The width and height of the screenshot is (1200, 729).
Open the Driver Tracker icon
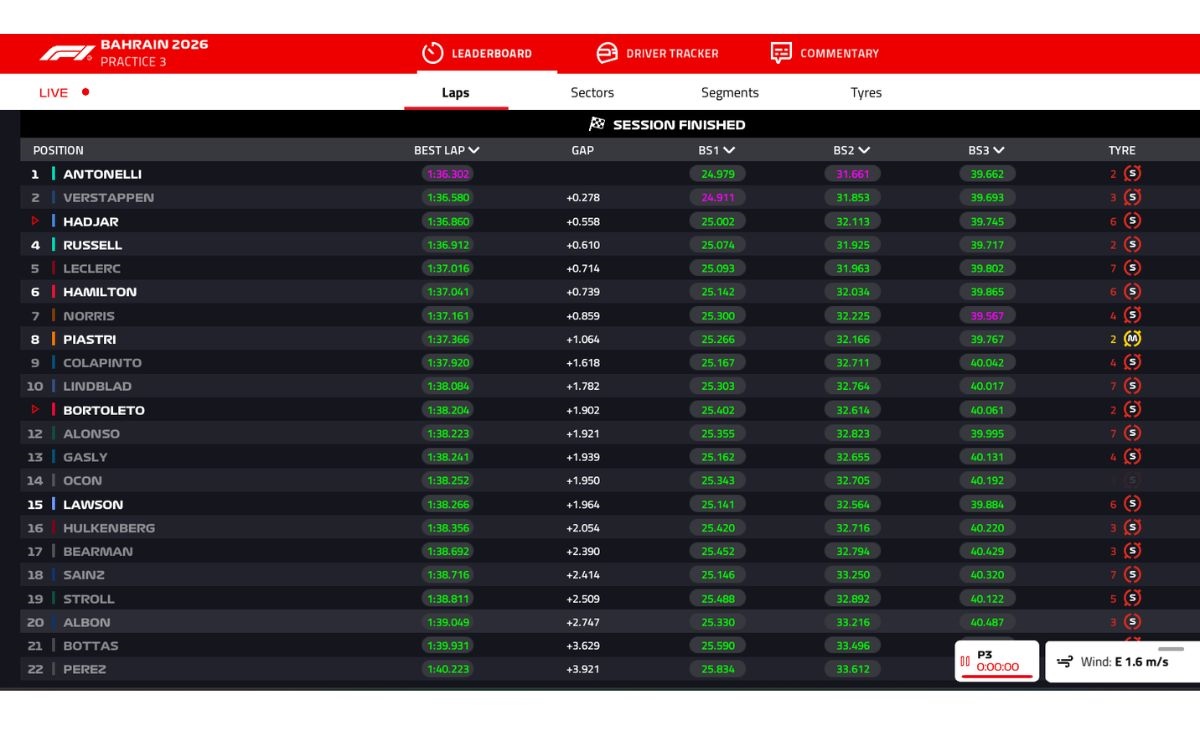(x=607, y=53)
